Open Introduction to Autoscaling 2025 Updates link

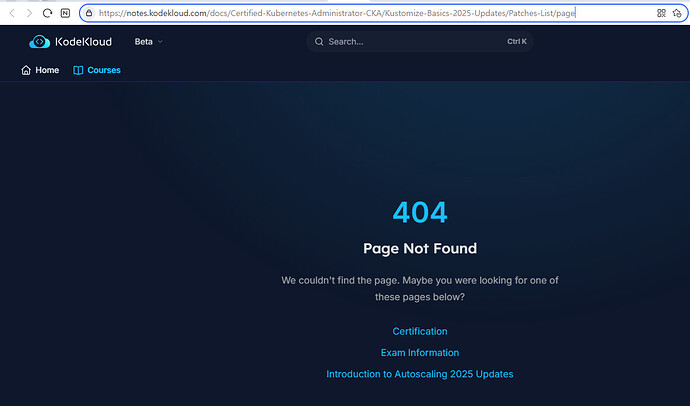tap(420, 374)
